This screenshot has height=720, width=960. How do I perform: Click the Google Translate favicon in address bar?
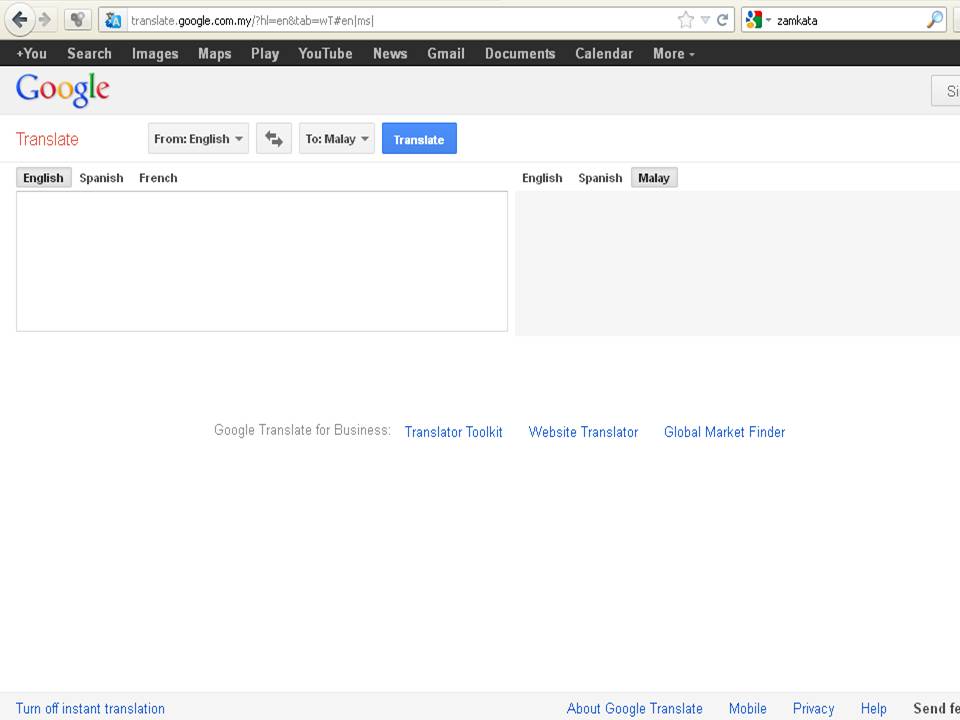[113, 20]
